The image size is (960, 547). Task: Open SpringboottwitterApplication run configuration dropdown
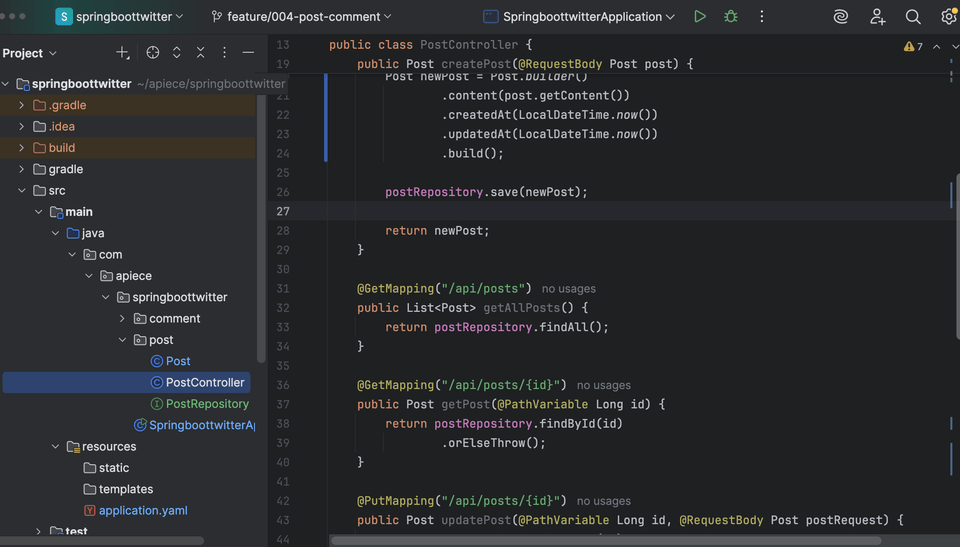coord(579,17)
